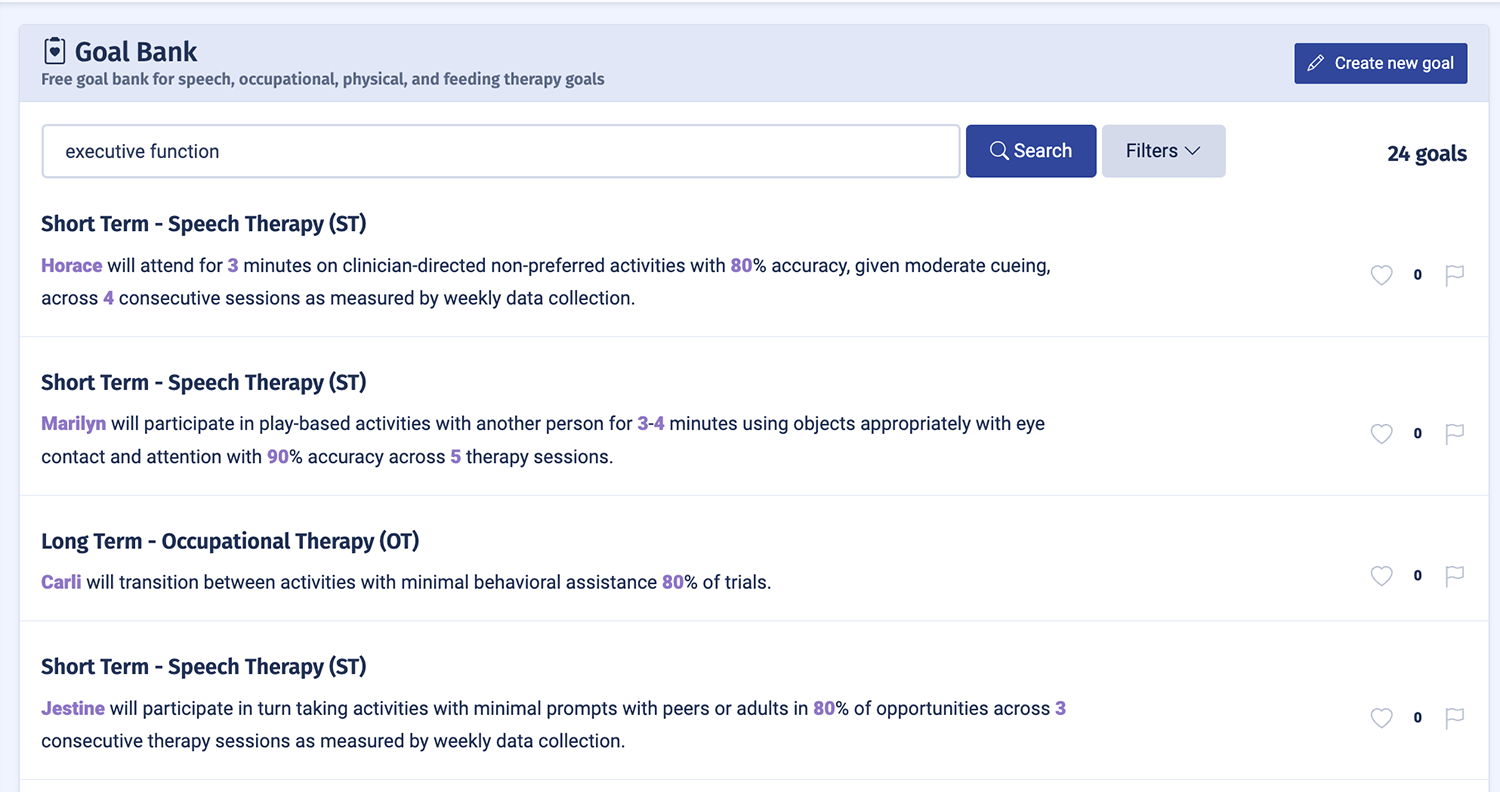Flag Jestine's turn taking goal

click(x=1455, y=718)
